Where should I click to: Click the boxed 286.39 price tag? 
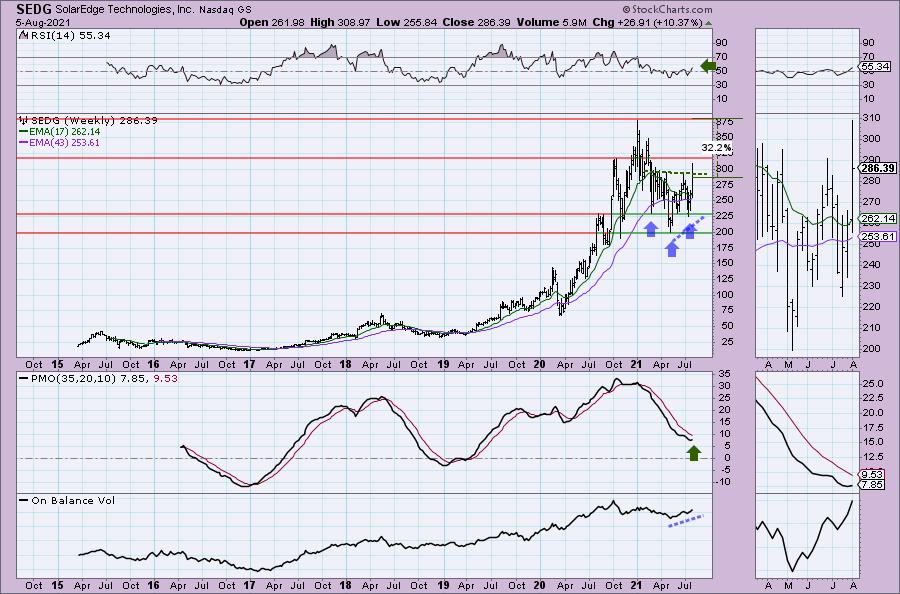coord(876,168)
